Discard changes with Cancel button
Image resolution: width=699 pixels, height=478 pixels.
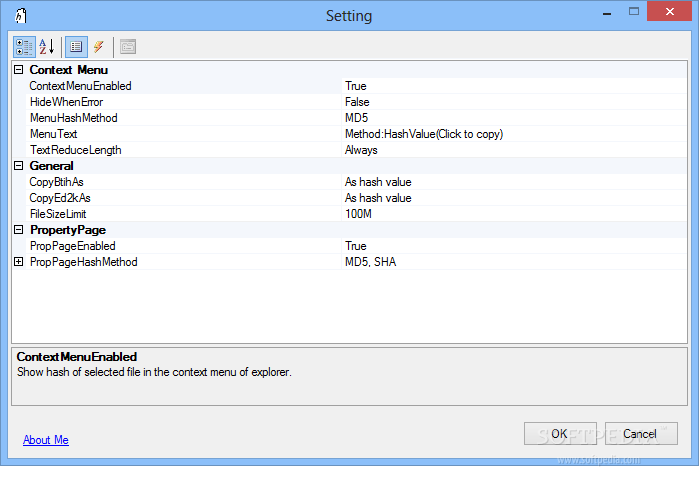point(641,433)
